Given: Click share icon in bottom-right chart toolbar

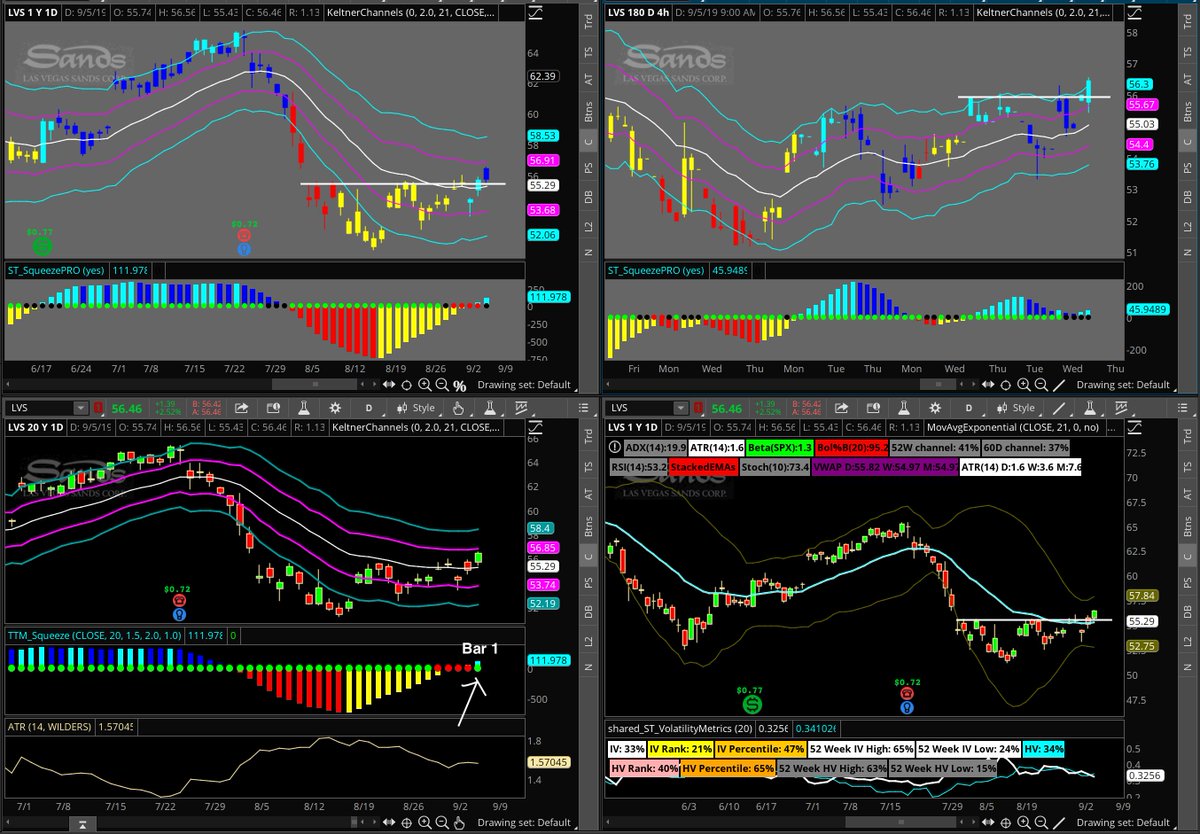Looking at the screenshot, I should pos(841,408).
